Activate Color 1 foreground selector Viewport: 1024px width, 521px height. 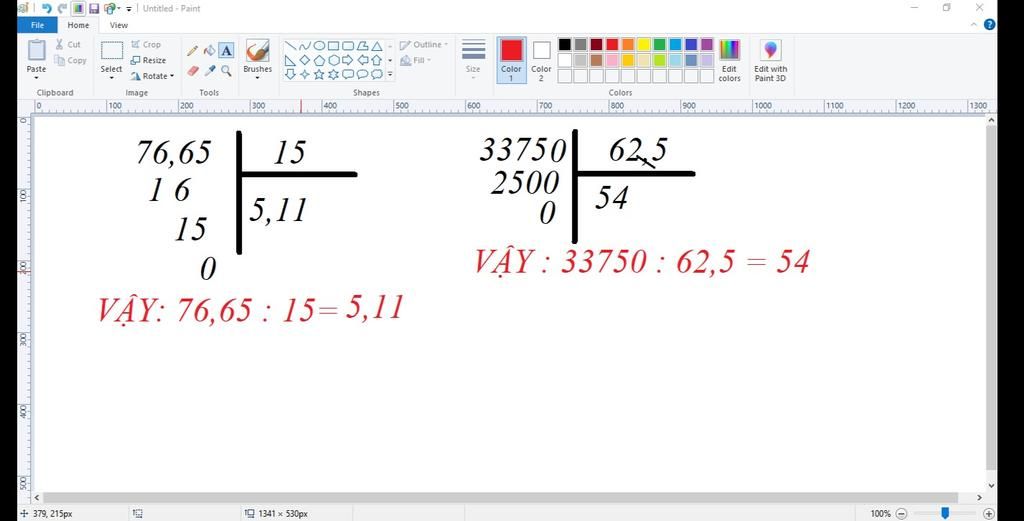(511, 59)
